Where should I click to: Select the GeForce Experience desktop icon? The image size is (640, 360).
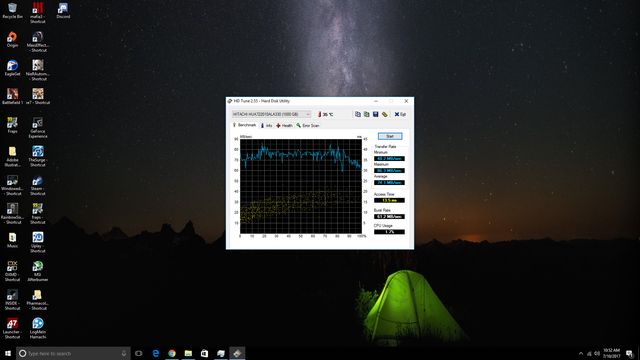tap(38, 128)
